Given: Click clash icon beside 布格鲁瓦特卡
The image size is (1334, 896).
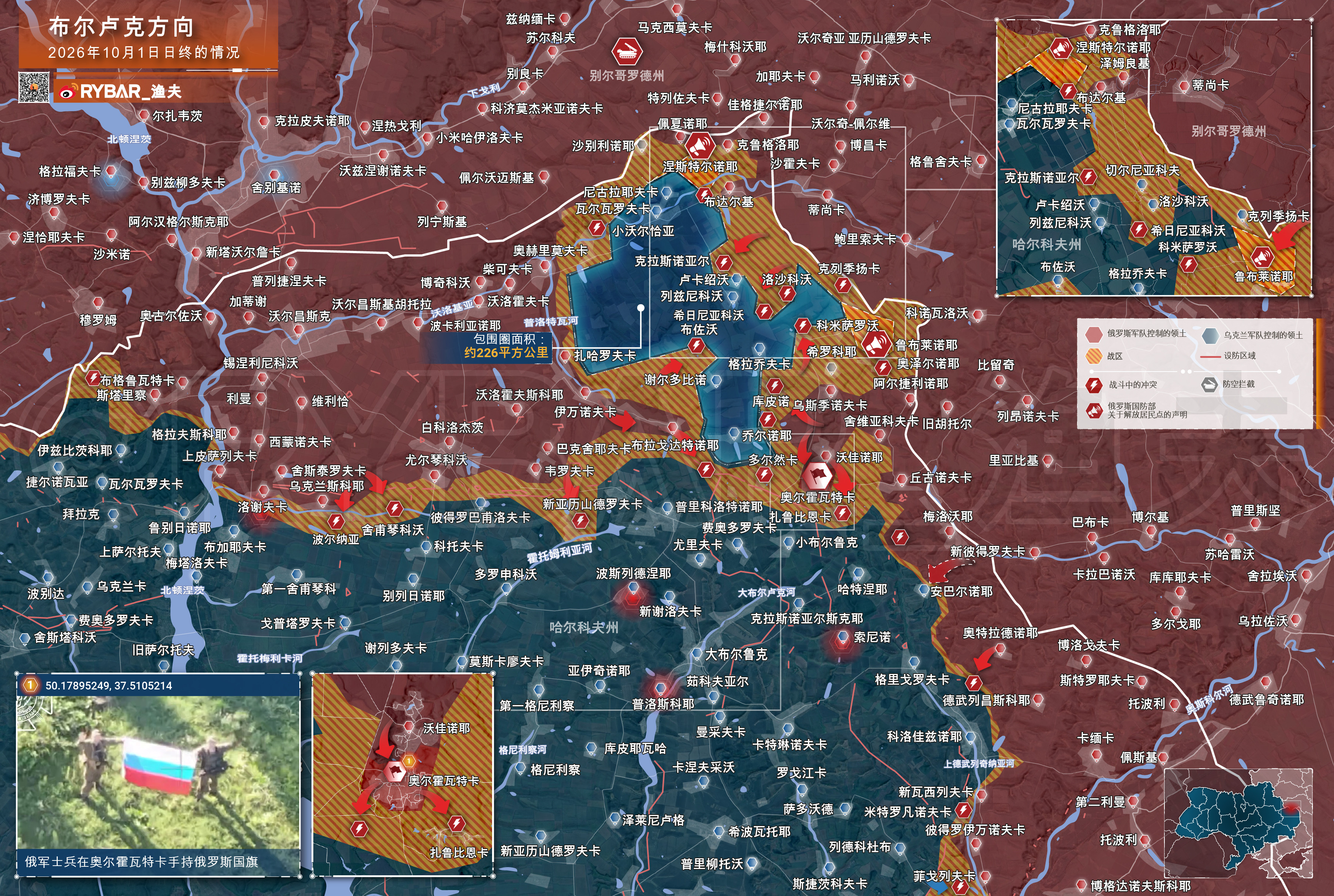Looking at the screenshot, I should (x=93, y=378).
